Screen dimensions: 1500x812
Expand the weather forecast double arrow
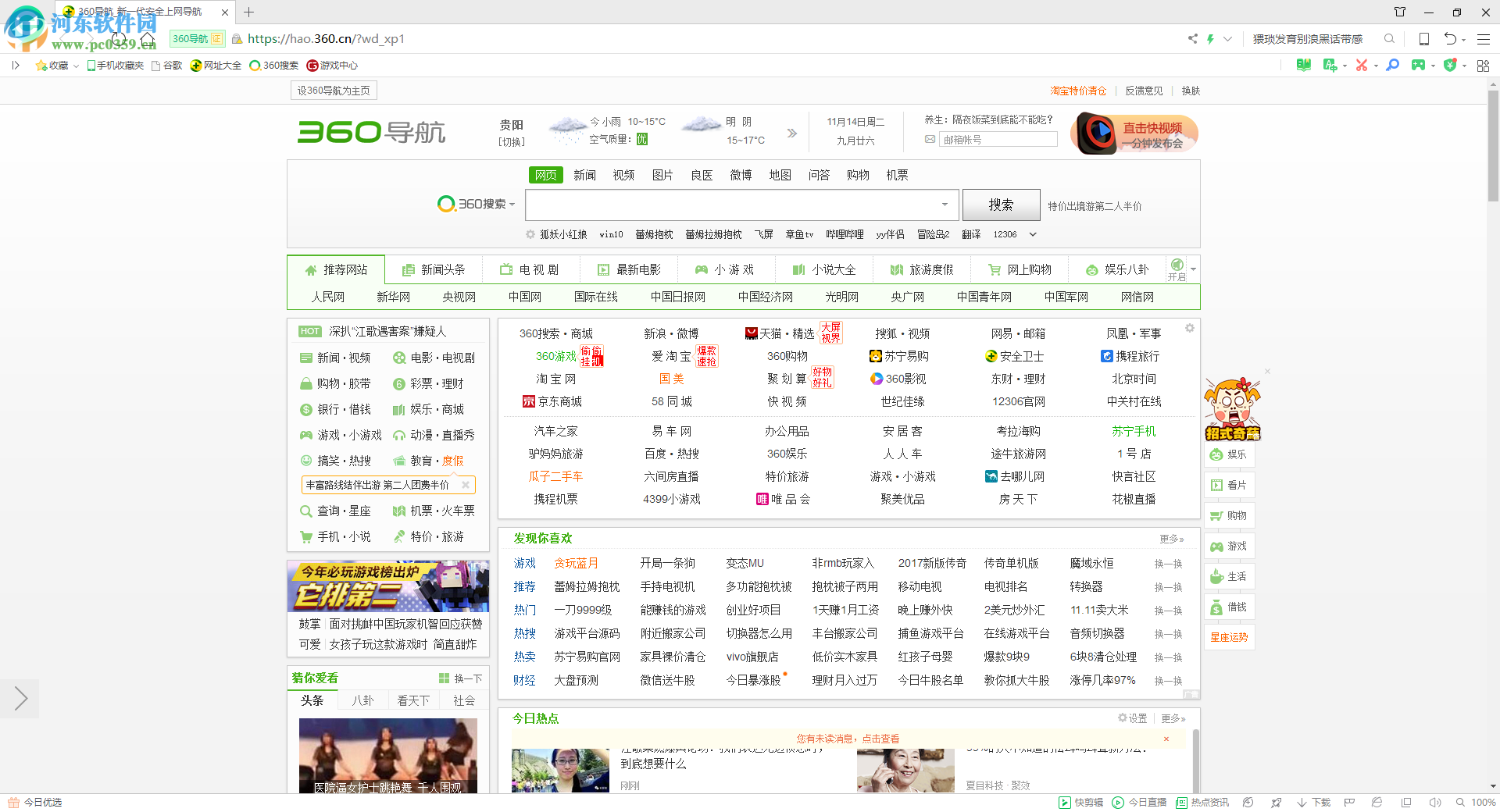(x=791, y=133)
